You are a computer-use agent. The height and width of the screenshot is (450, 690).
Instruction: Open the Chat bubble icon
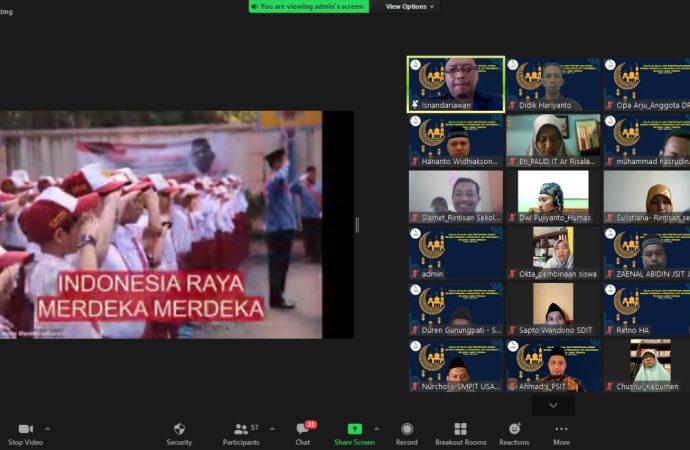click(303, 428)
